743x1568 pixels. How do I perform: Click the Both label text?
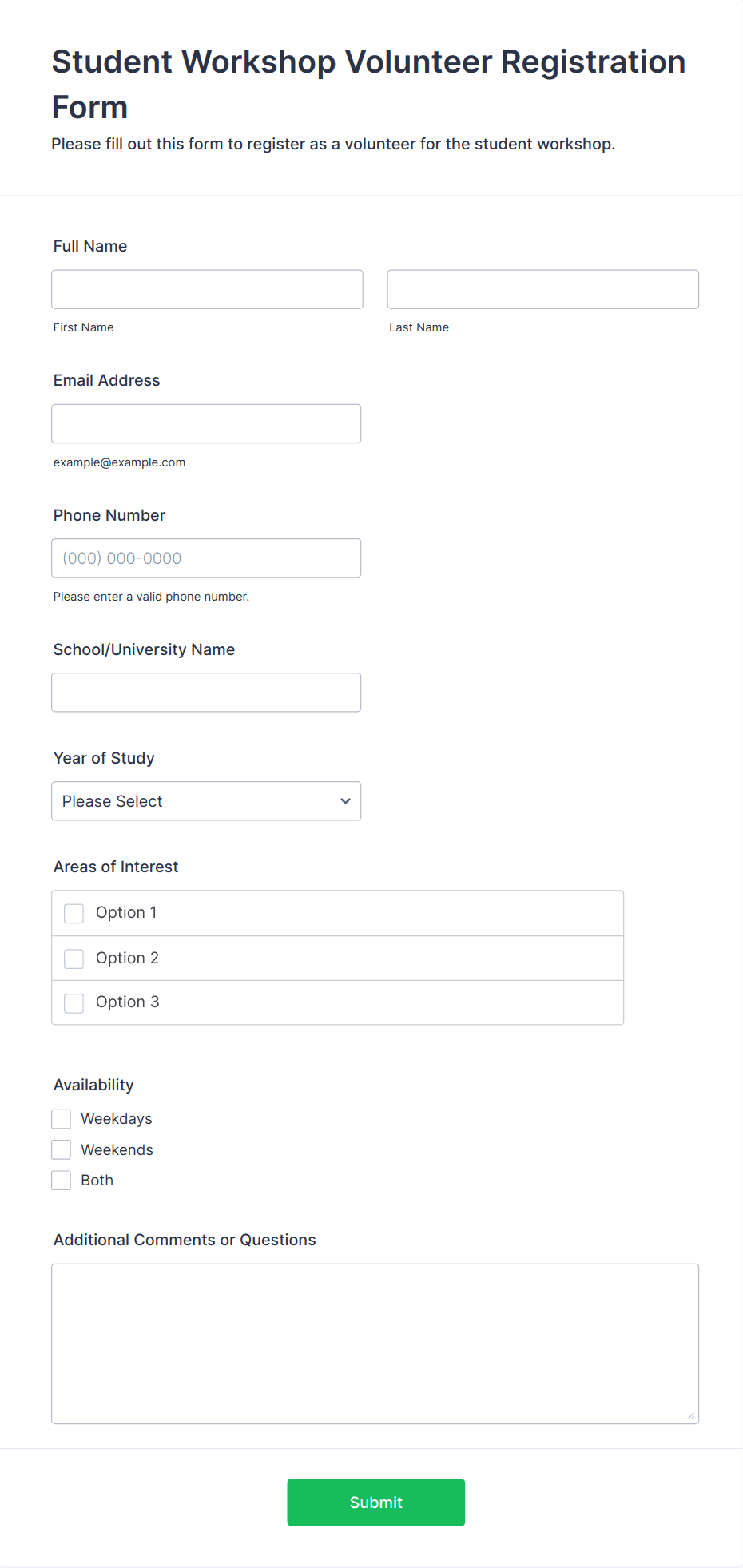(97, 1181)
